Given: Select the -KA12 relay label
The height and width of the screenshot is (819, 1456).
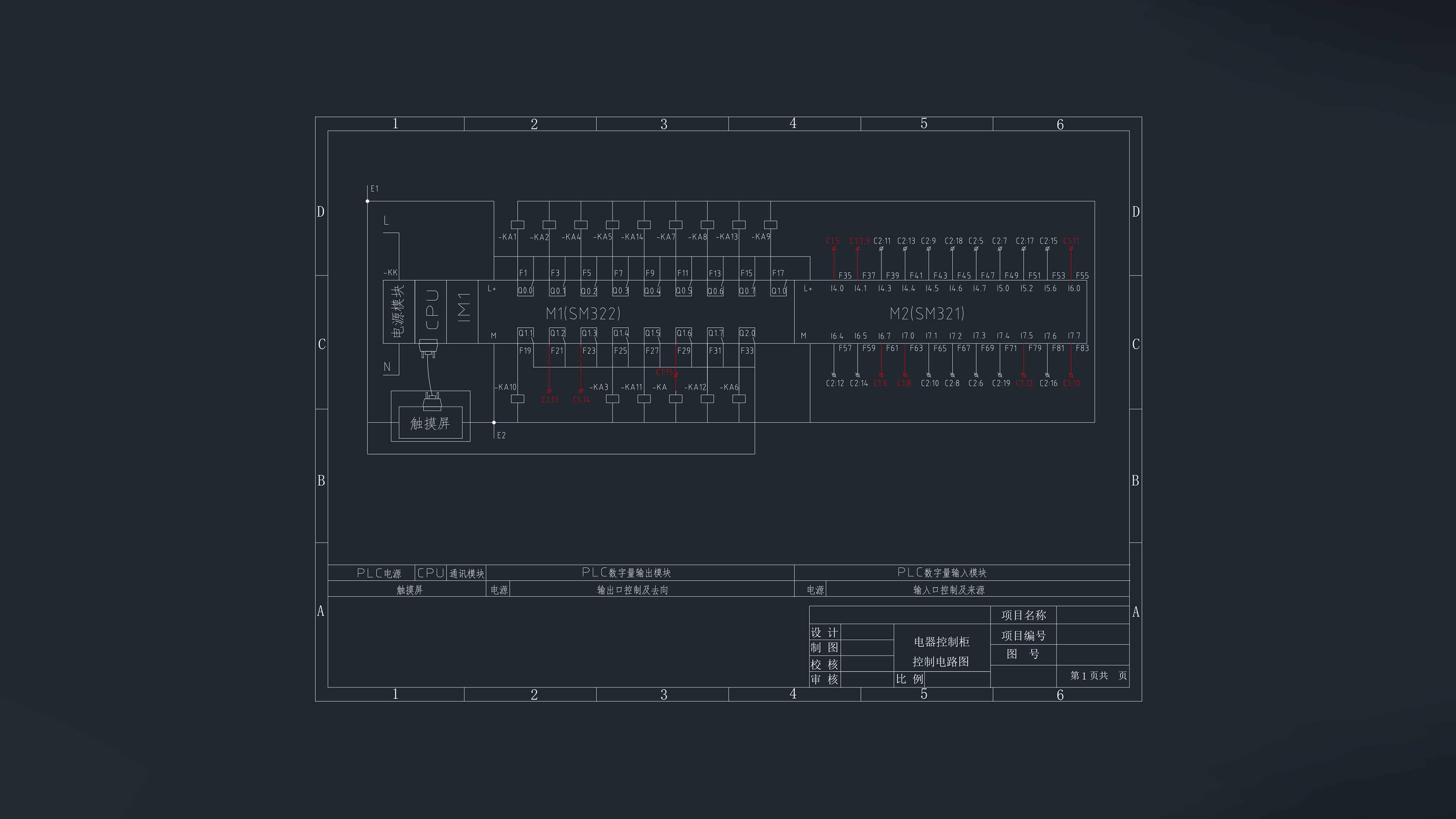Looking at the screenshot, I should click(x=695, y=387).
